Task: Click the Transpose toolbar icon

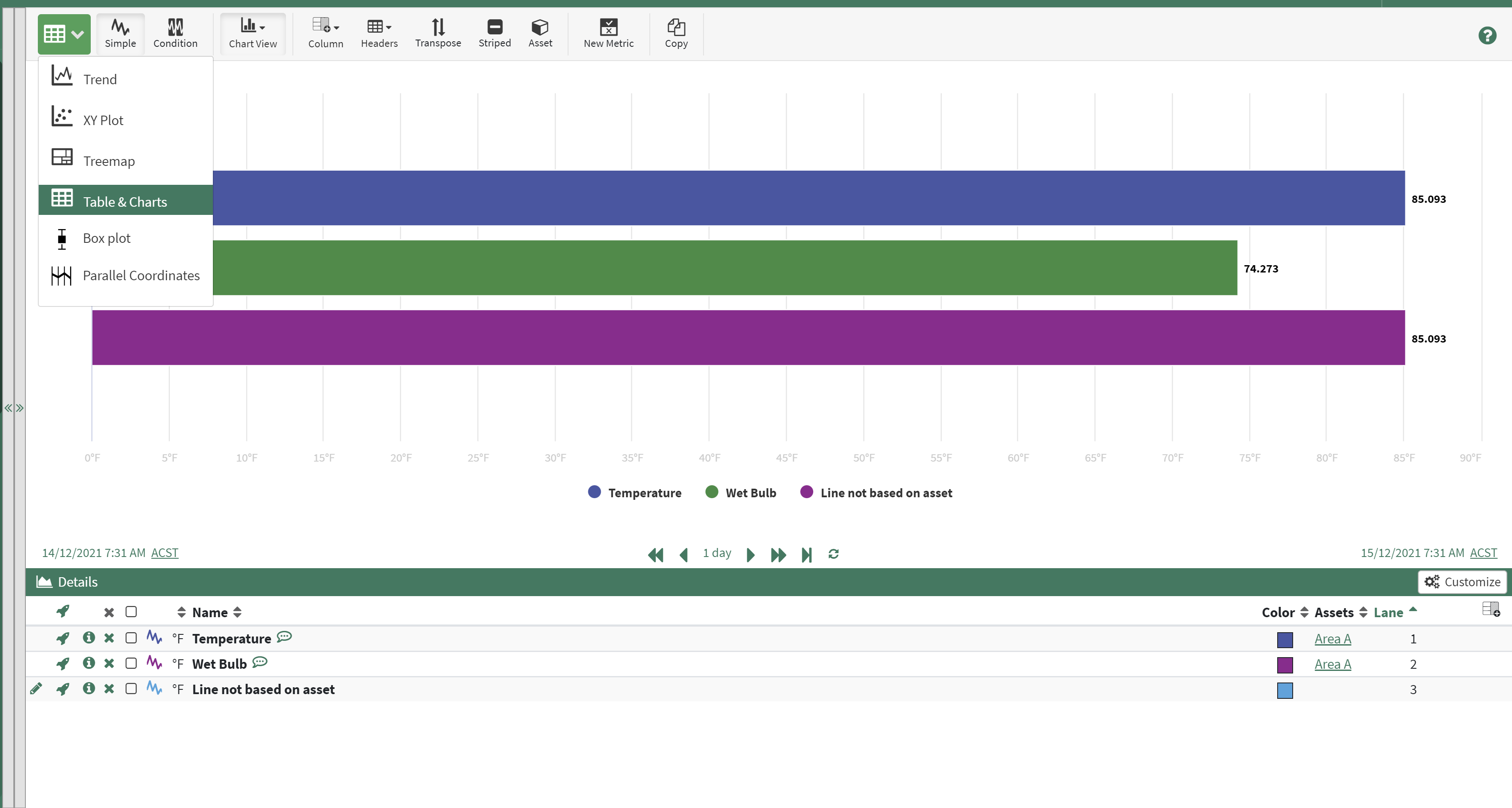Action: coord(437,27)
